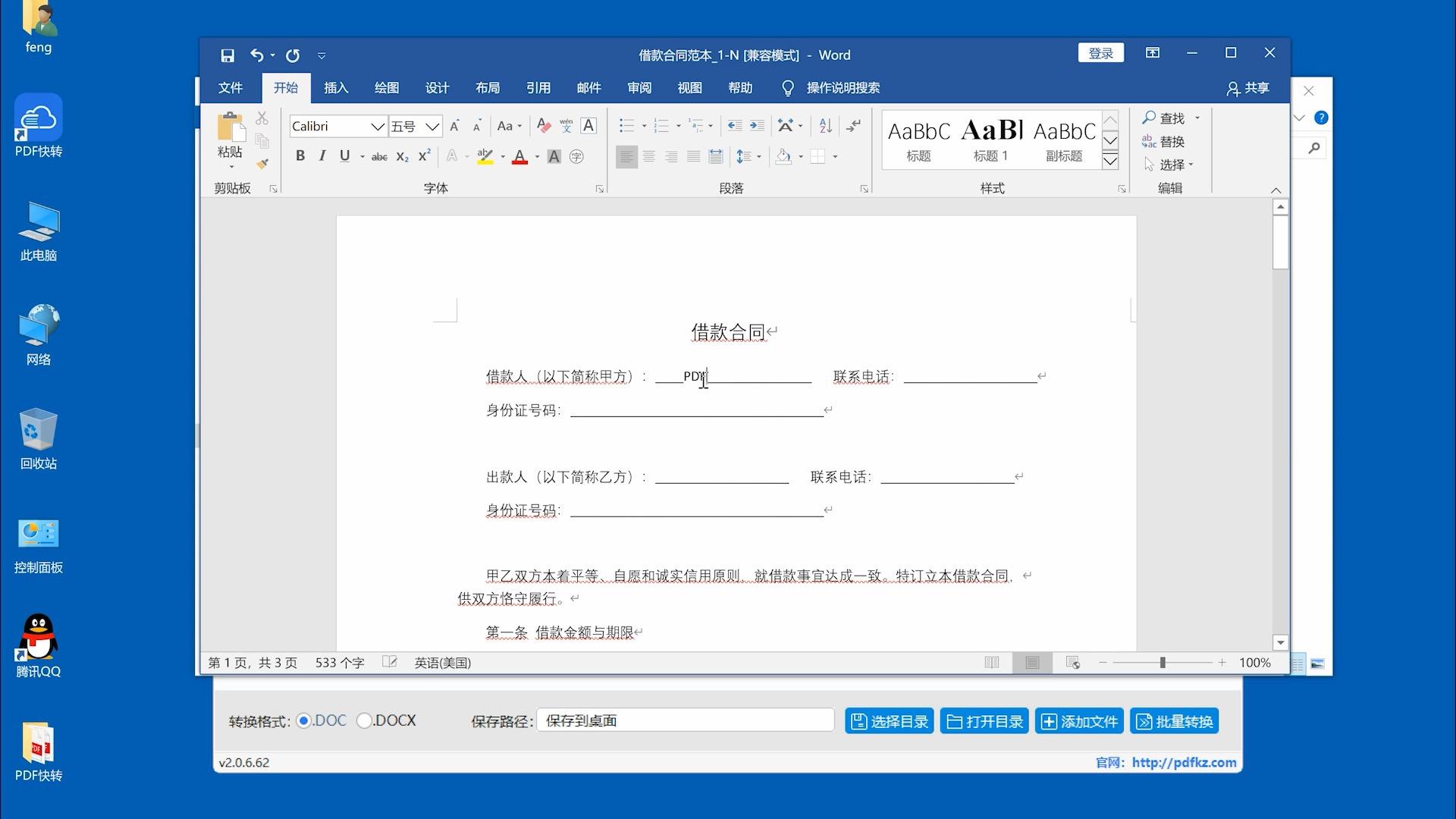The width and height of the screenshot is (1456, 819).
Task: Click 批量转换 batch convert button
Action: click(x=1175, y=721)
